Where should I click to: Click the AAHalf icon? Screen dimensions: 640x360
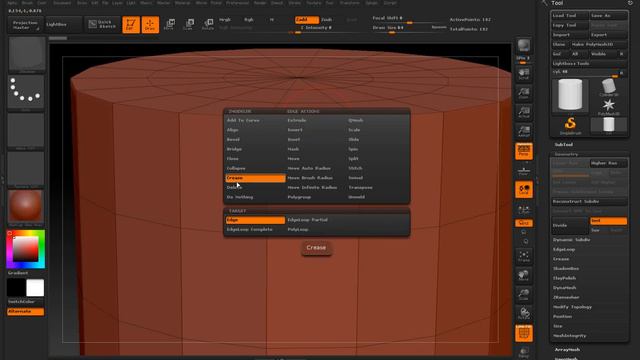point(524,131)
